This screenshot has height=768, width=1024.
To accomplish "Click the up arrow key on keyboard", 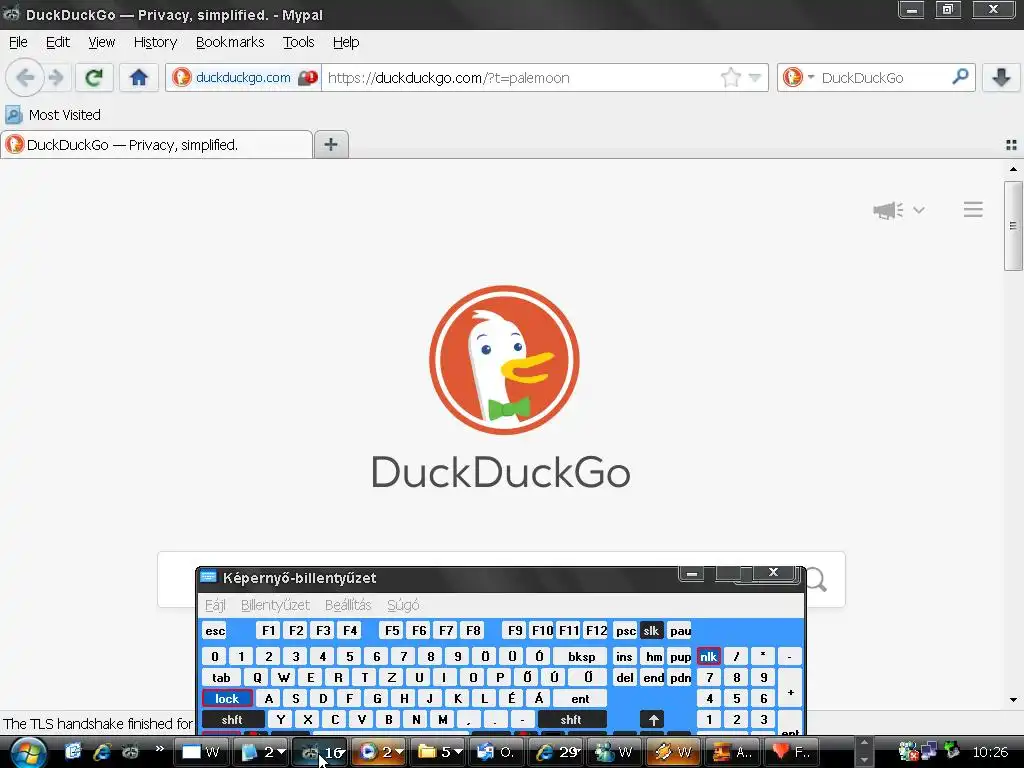I will 653,720.
